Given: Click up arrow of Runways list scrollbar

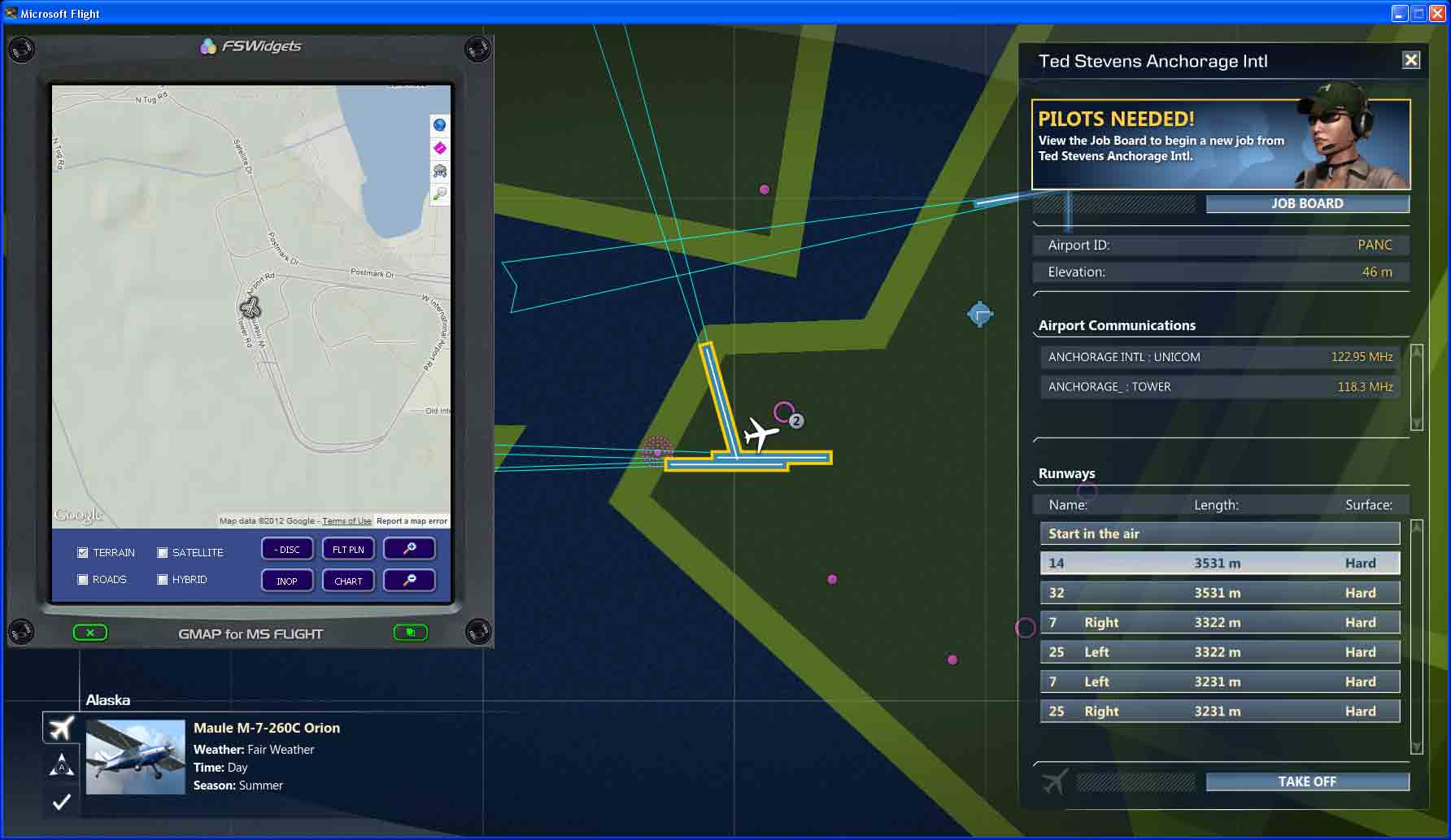Looking at the screenshot, I should (1416, 527).
